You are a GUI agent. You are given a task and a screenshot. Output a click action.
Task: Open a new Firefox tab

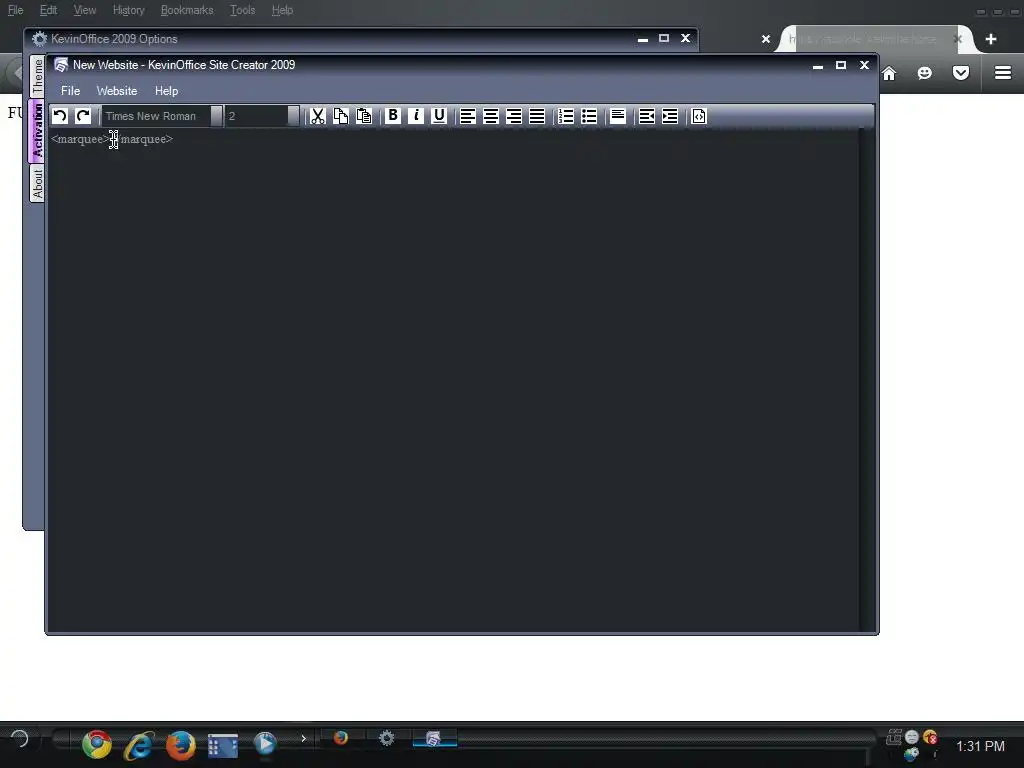tap(991, 39)
